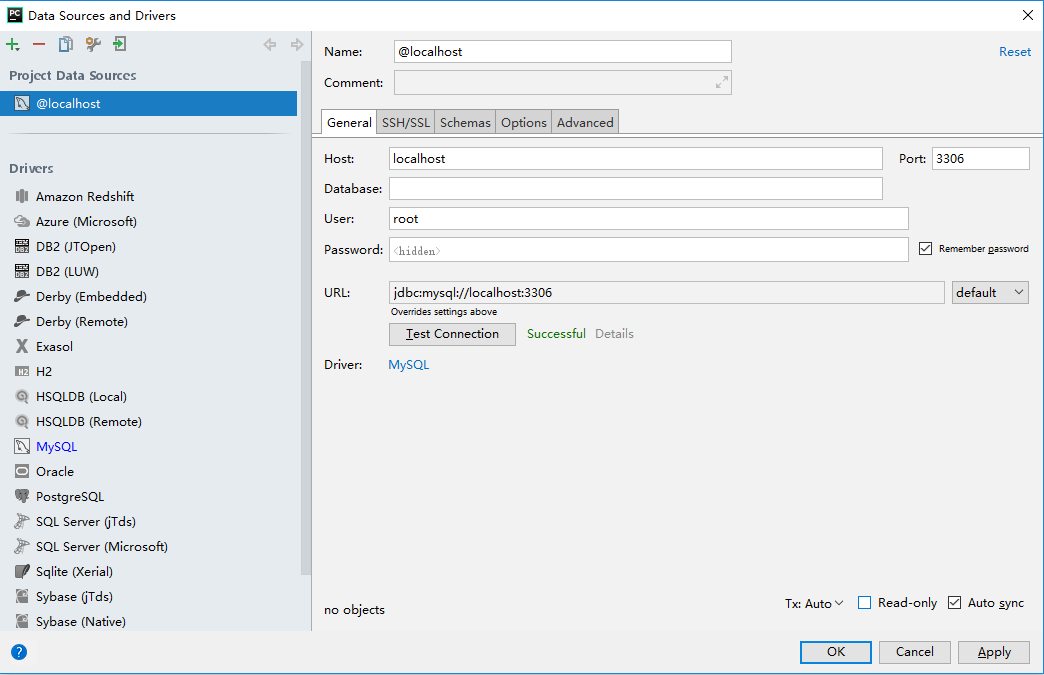Choose the DB2 (JTOpen) driver

click(x=75, y=246)
